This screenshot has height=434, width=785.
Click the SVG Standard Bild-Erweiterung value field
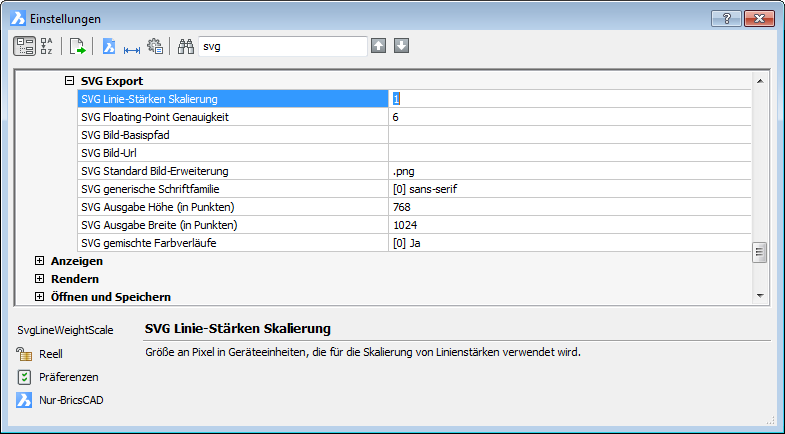click(x=570, y=171)
